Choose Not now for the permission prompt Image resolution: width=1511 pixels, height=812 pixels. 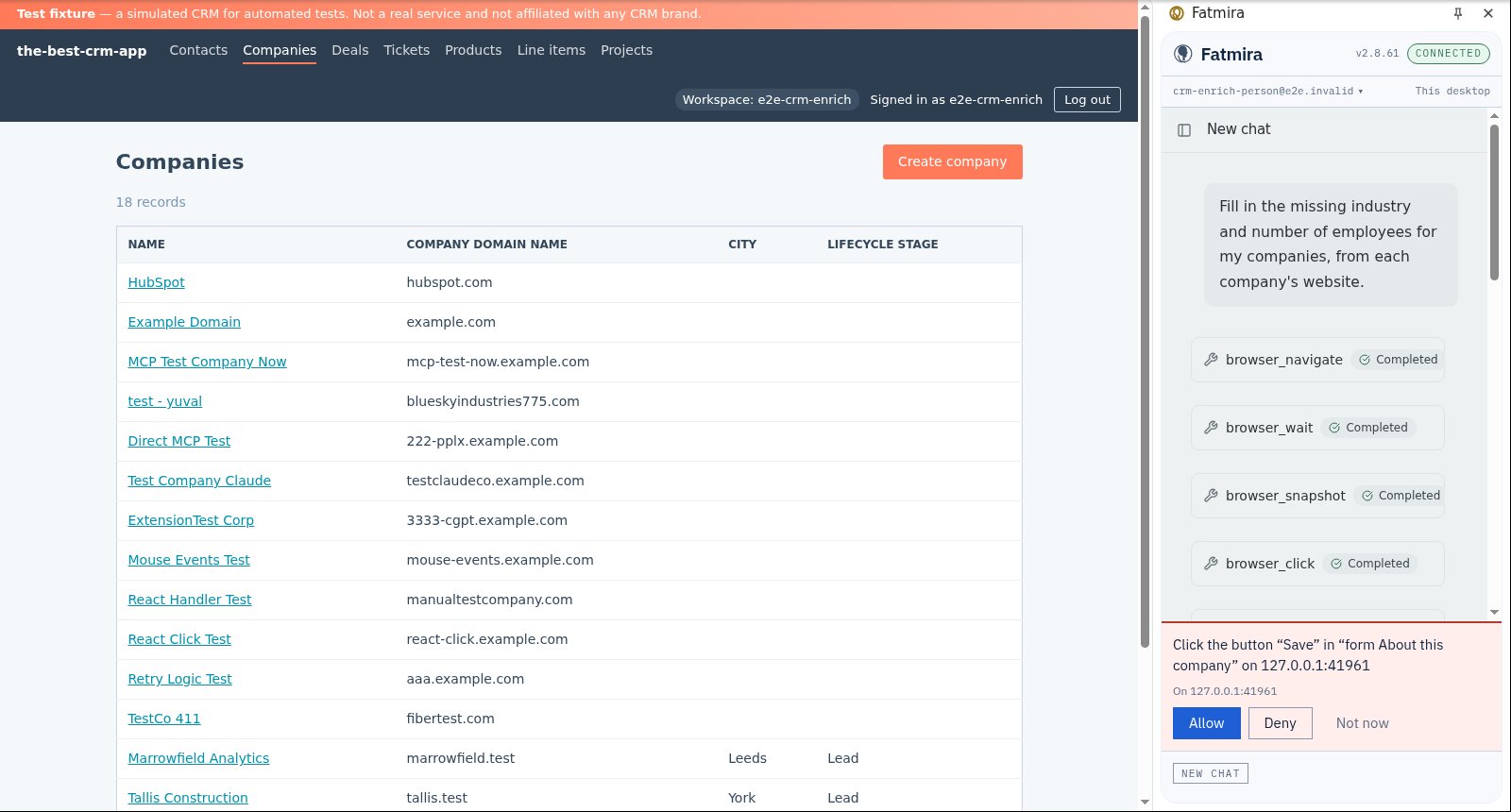(1362, 723)
